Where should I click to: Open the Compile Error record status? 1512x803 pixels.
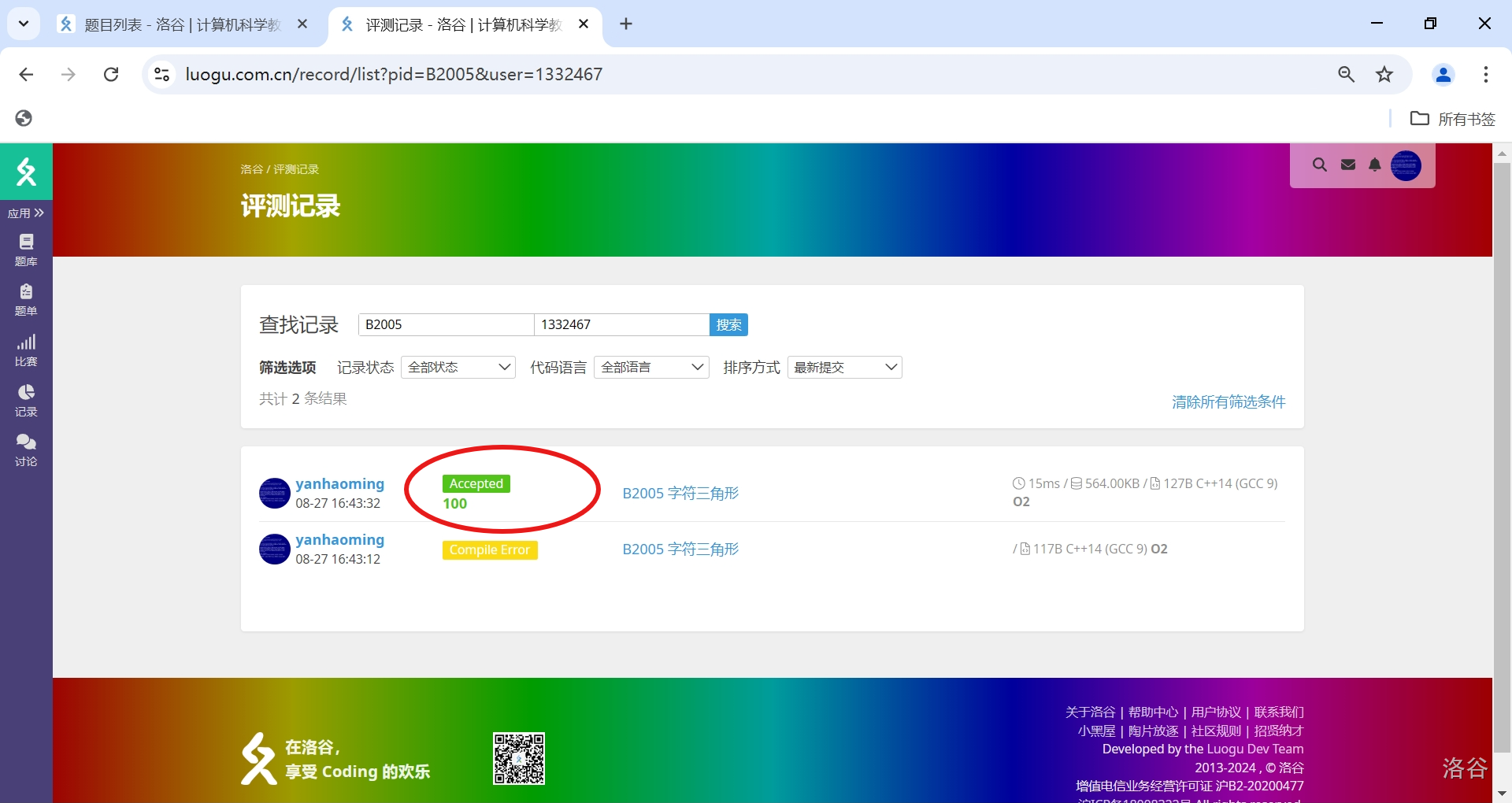(490, 550)
